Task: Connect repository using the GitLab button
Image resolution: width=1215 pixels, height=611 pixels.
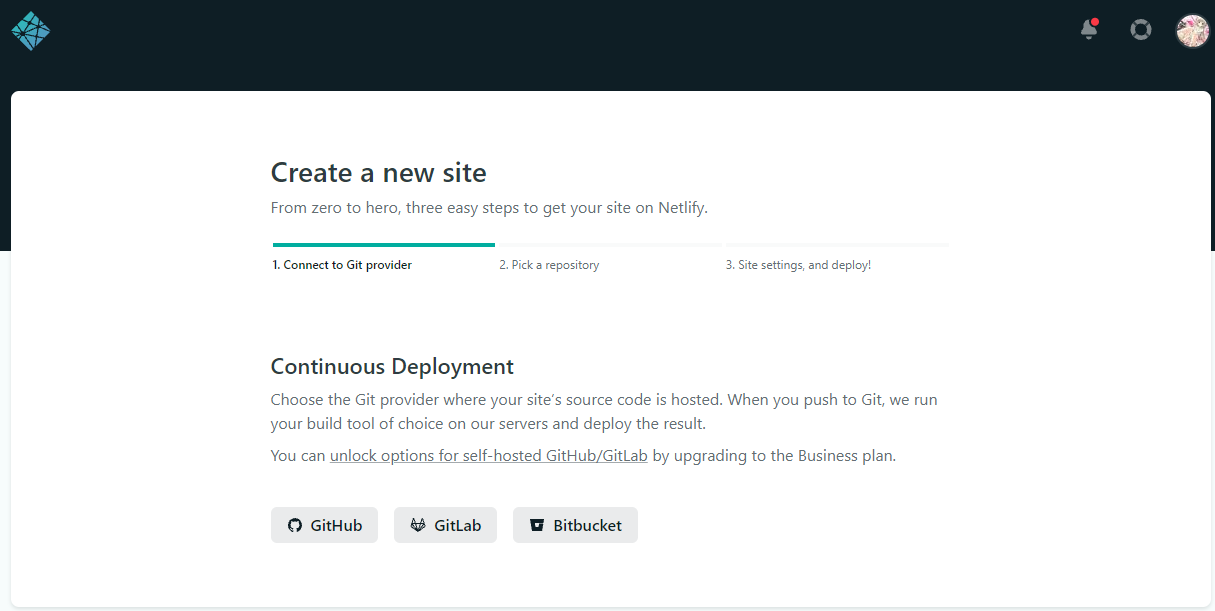Action: [445, 524]
